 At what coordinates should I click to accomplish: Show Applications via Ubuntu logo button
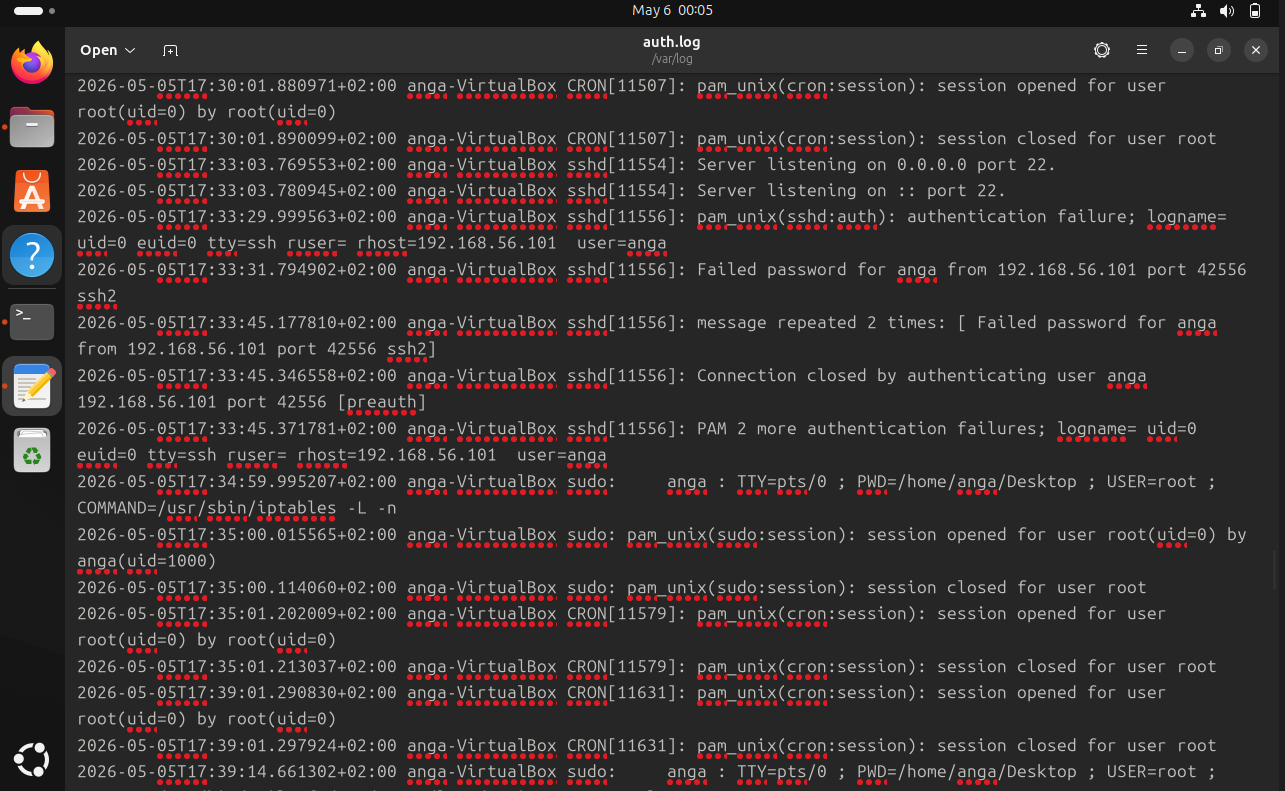point(32,759)
